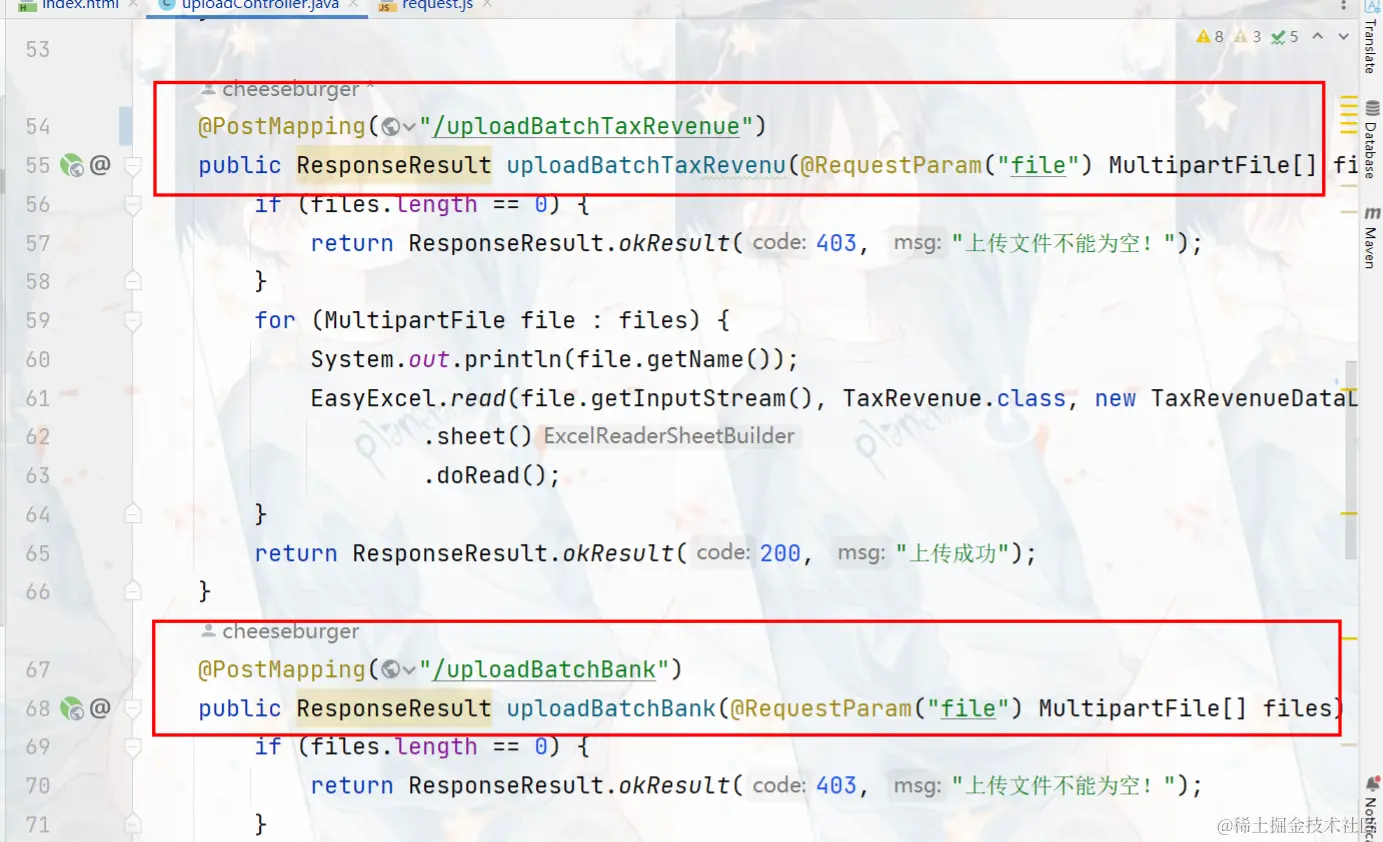The width and height of the screenshot is (1383, 842).
Task: Close the index.html tab
Action: (134, 5)
